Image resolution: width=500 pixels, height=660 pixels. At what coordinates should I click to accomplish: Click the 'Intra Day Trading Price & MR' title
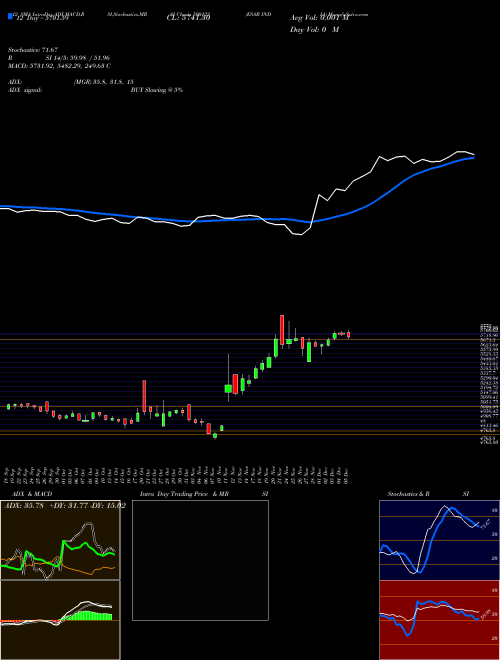click(x=184, y=494)
